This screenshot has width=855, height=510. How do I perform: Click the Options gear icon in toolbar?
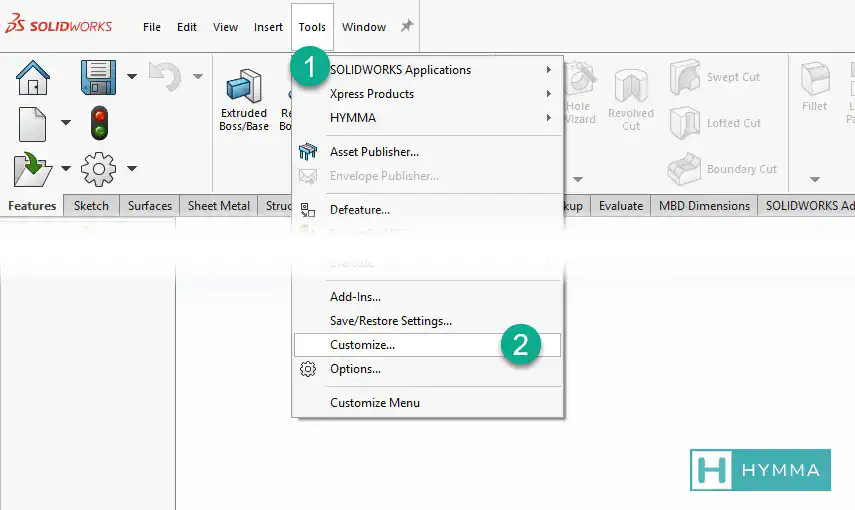click(x=99, y=168)
